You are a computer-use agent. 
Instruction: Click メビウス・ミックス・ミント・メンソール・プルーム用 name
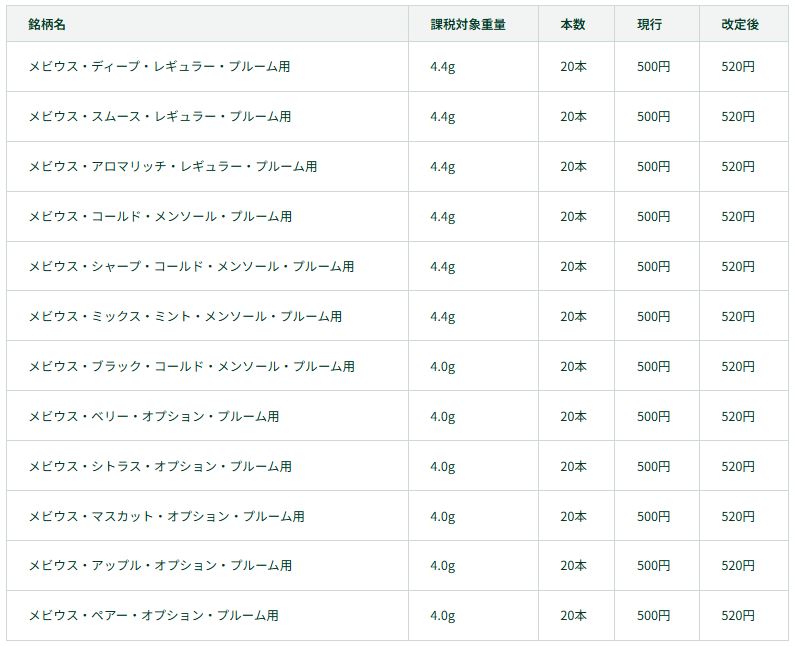[x=185, y=317]
